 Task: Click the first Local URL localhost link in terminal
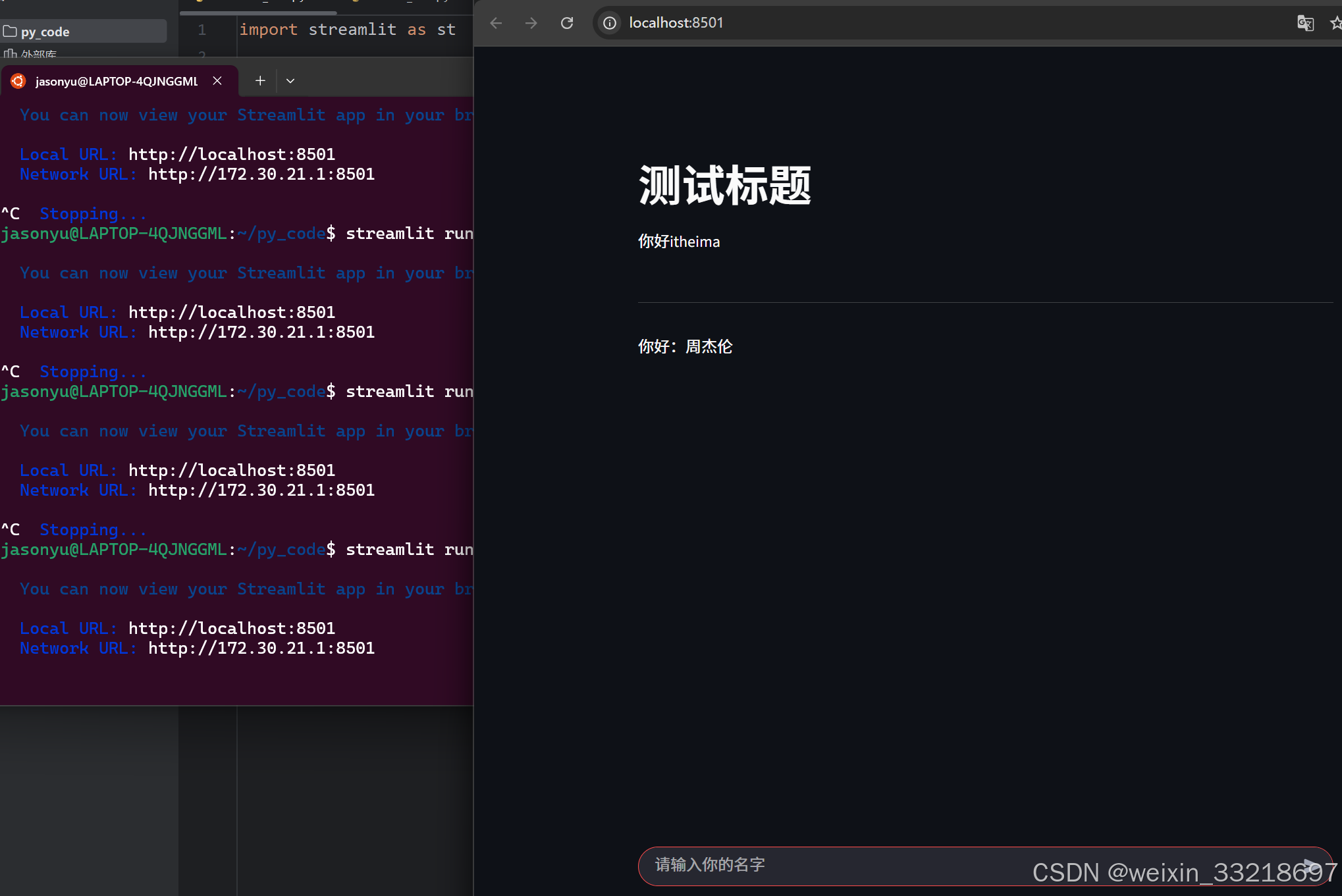point(232,154)
